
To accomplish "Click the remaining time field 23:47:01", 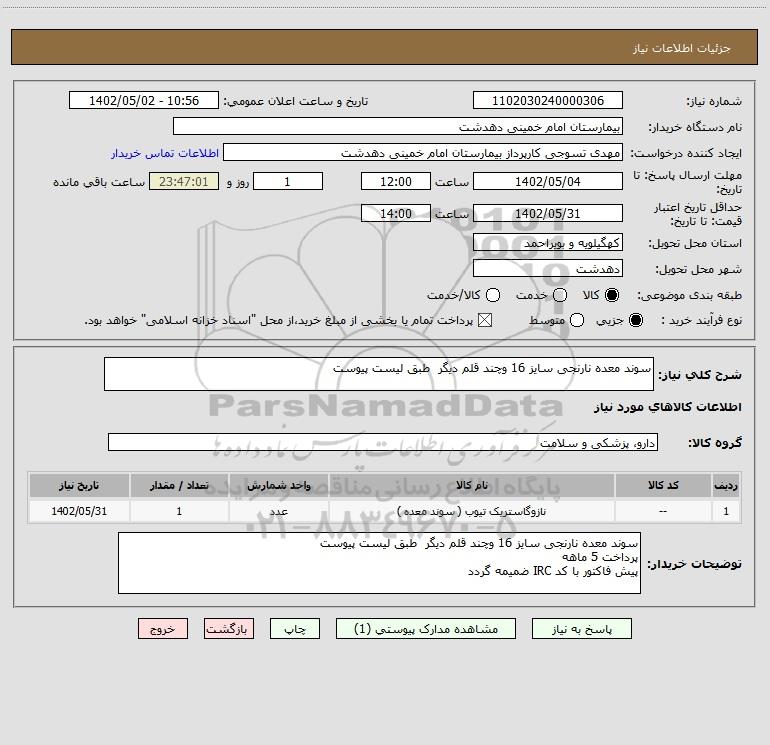I will (184, 181).
